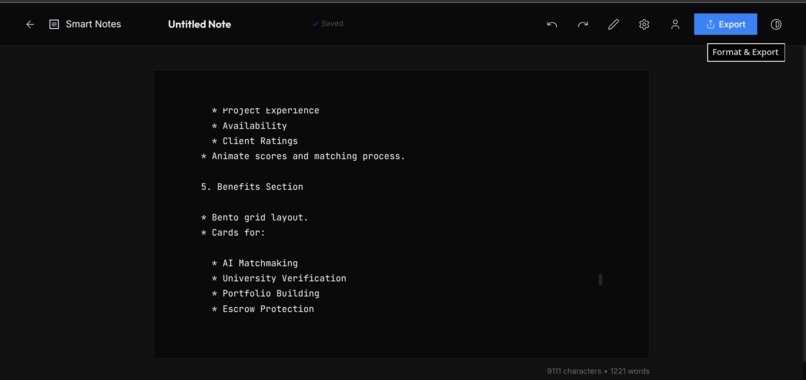The width and height of the screenshot is (806, 380).
Task: Click the Saved status indicator
Action: [327, 24]
